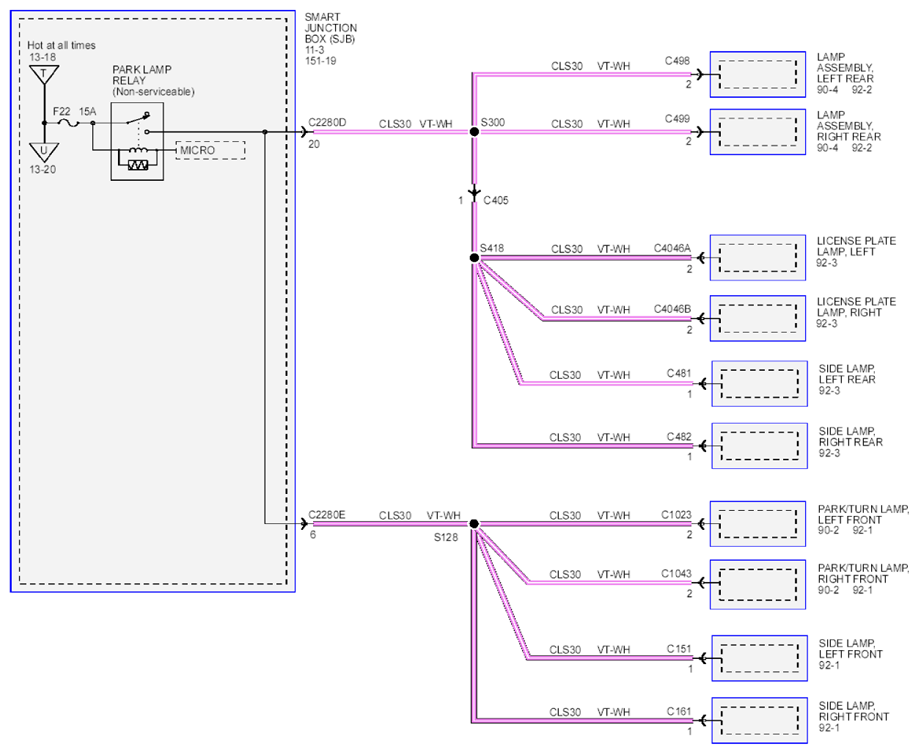
Task: Click the F22 fuse symbol
Action: pos(69,123)
